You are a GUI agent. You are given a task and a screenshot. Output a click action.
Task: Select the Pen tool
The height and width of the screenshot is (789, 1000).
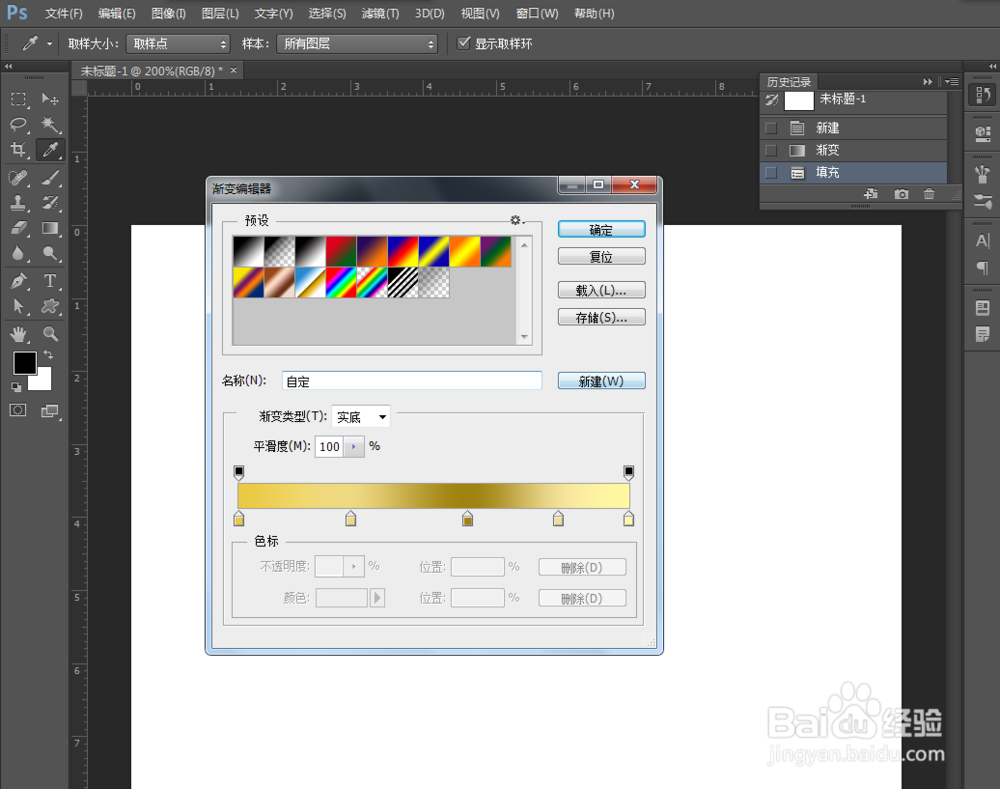[x=18, y=281]
